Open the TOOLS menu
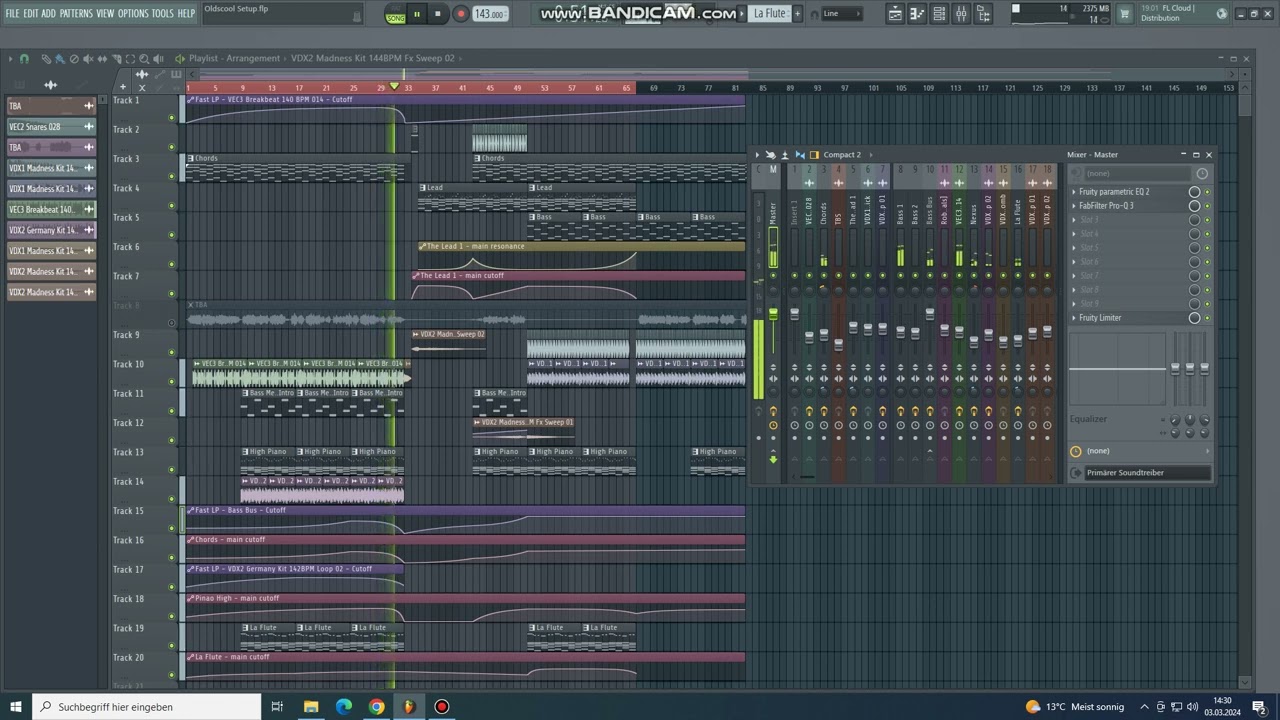Screen dimensions: 1280x720 pyautogui.click(x=162, y=13)
